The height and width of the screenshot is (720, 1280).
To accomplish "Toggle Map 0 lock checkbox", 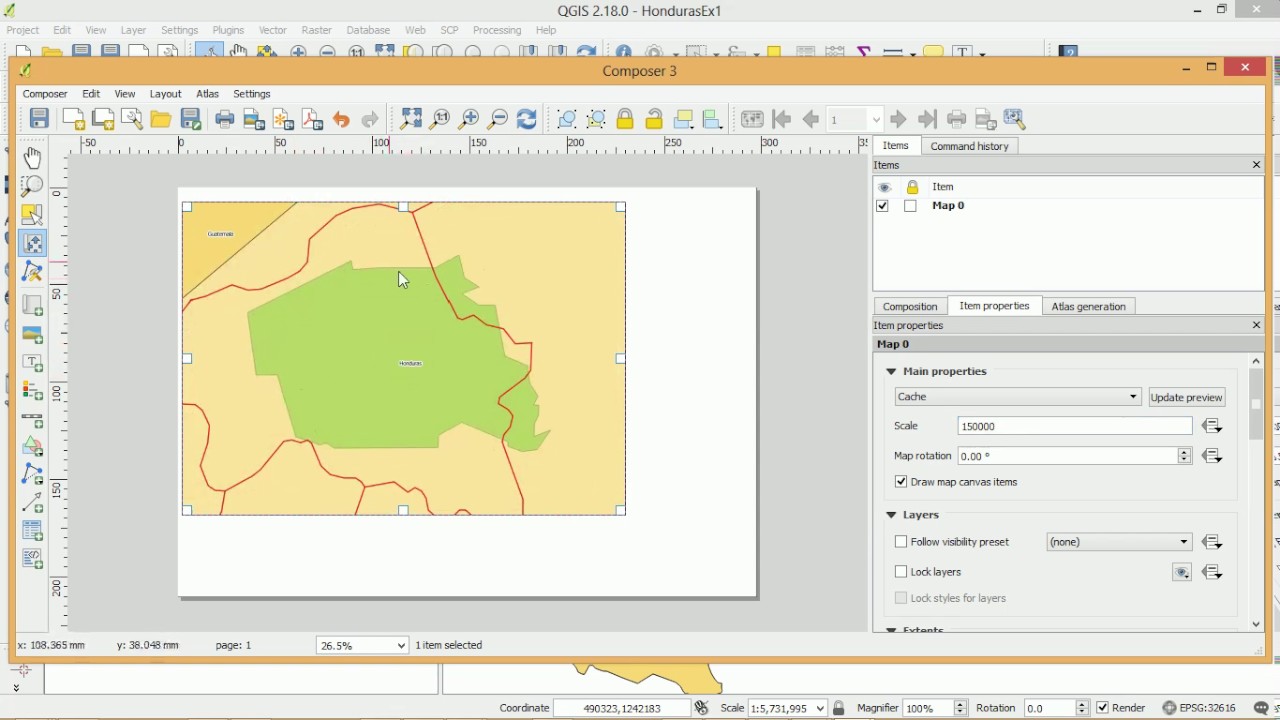I will pos(910,206).
